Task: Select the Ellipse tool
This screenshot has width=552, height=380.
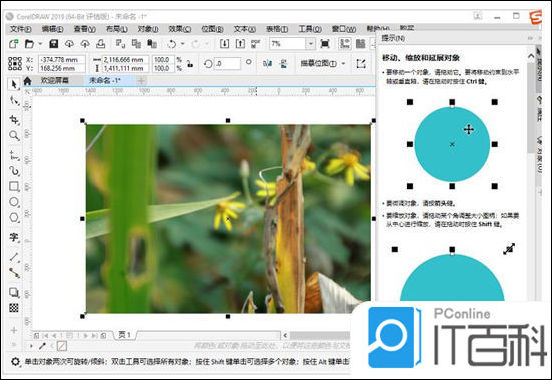Action: coord(14,202)
